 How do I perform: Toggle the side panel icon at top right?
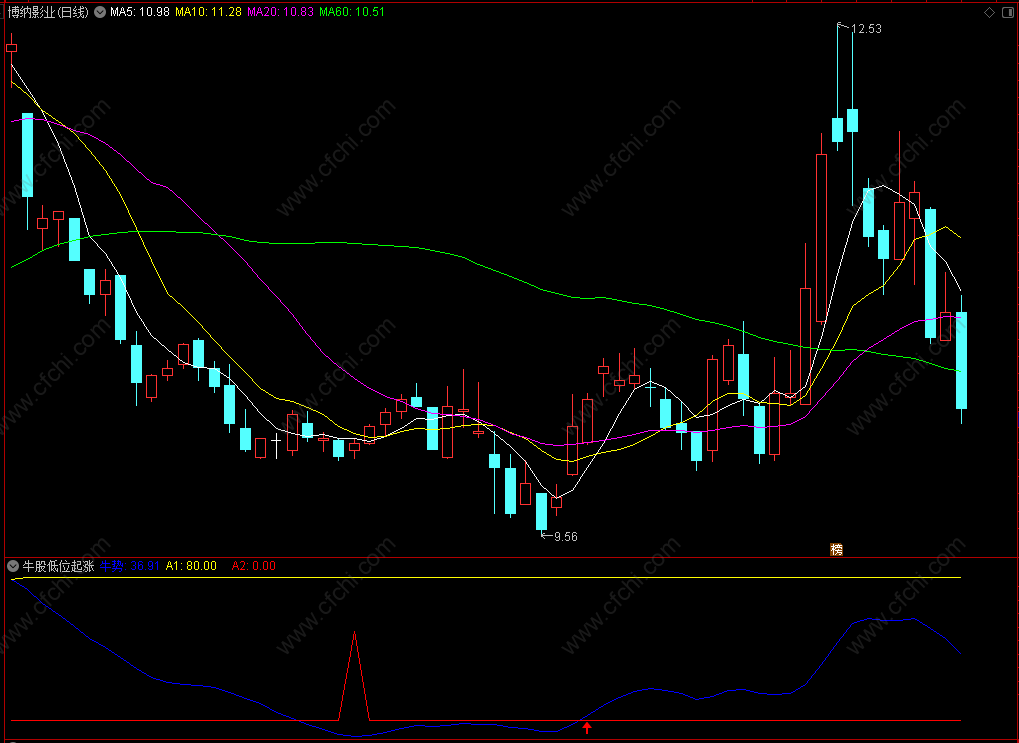1008,12
